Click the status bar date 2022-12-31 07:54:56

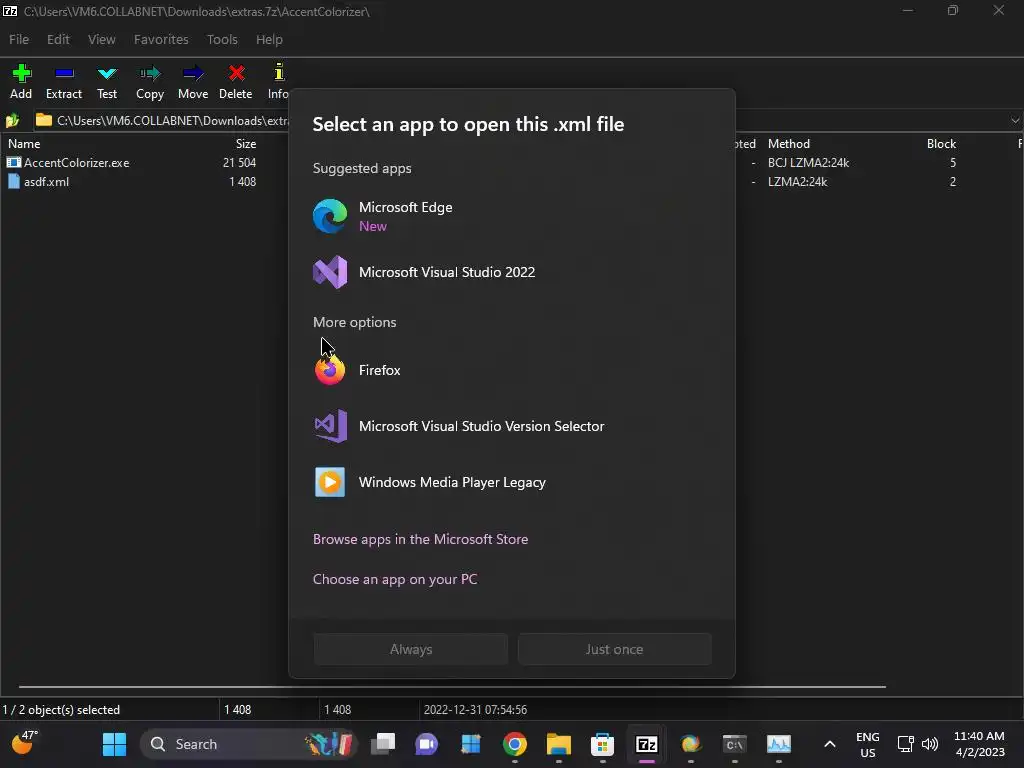[475, 709]
